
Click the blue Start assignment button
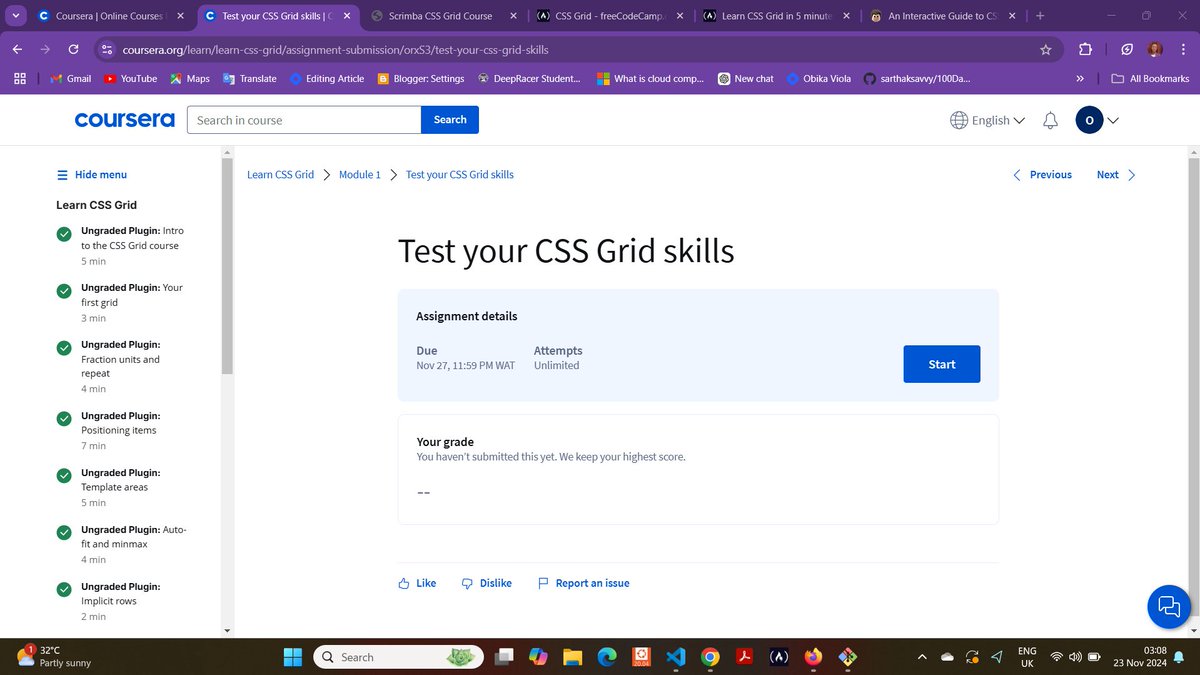coord(942,364)
